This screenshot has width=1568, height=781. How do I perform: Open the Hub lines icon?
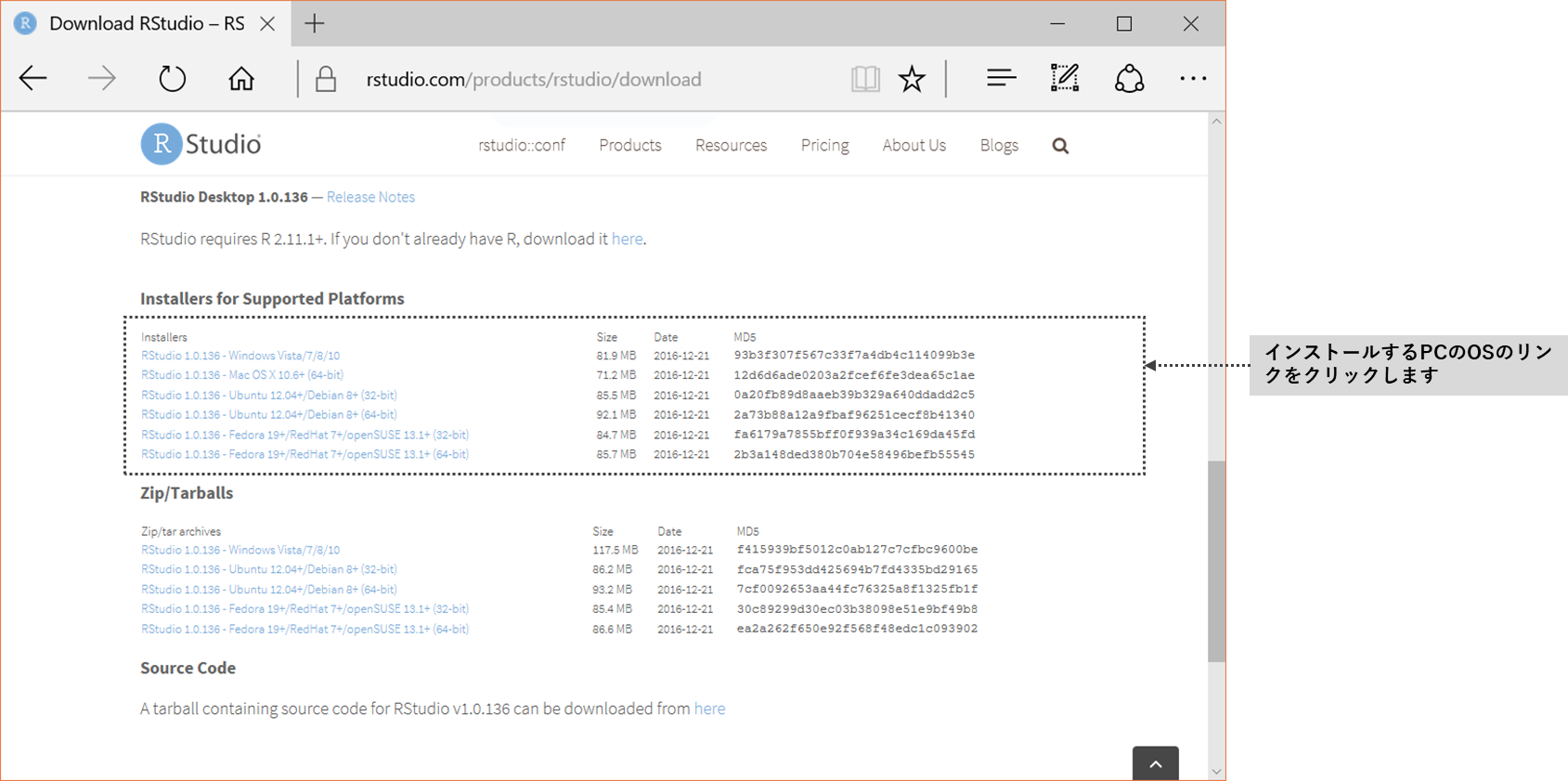(x=1001, y=79)
